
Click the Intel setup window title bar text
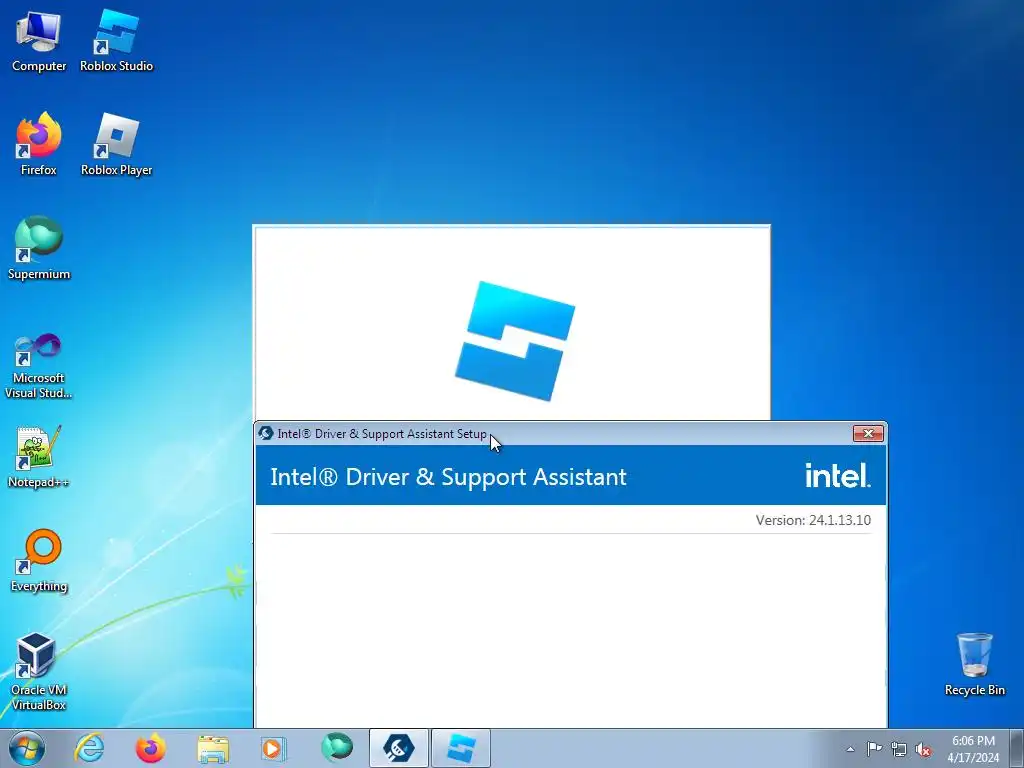(x=382, y=434)
